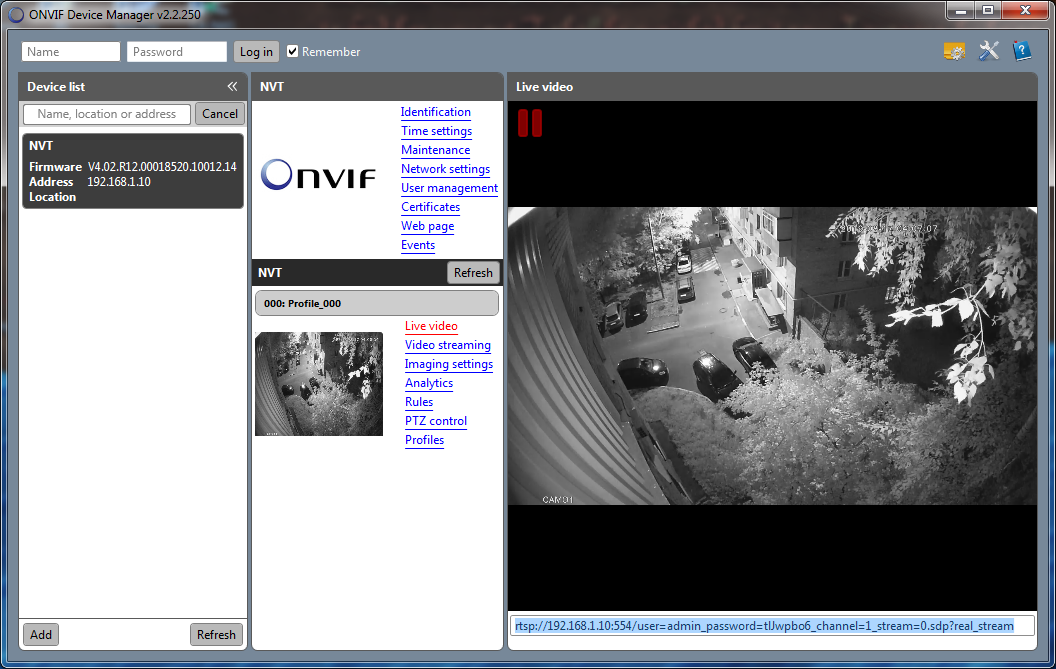This screenshot has width=1056, height=669.
Task: Open the application settings gear icon
Action: pyautogui.click(x=954, y=50)
